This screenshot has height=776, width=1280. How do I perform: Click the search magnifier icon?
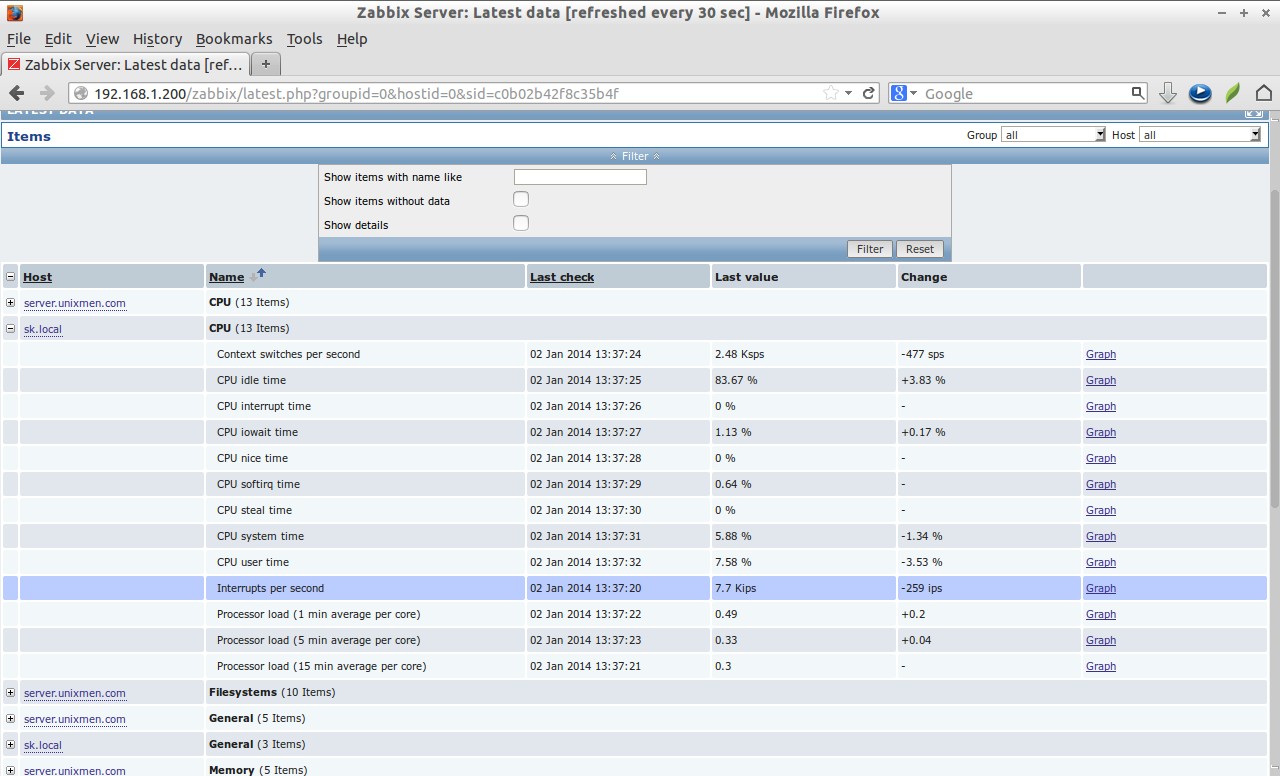point(1137,93)
